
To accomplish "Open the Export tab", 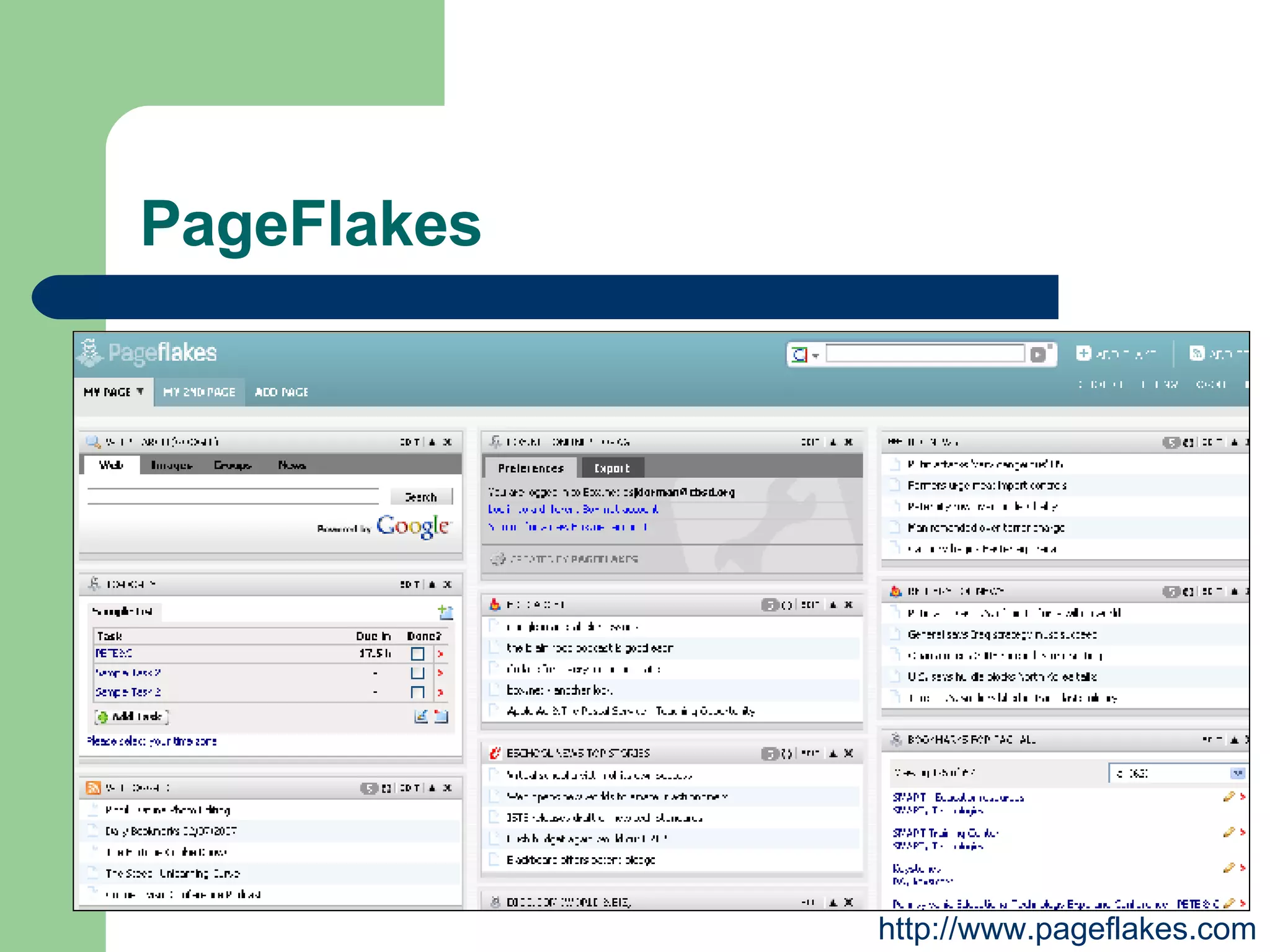I will (x=612, y=468).
